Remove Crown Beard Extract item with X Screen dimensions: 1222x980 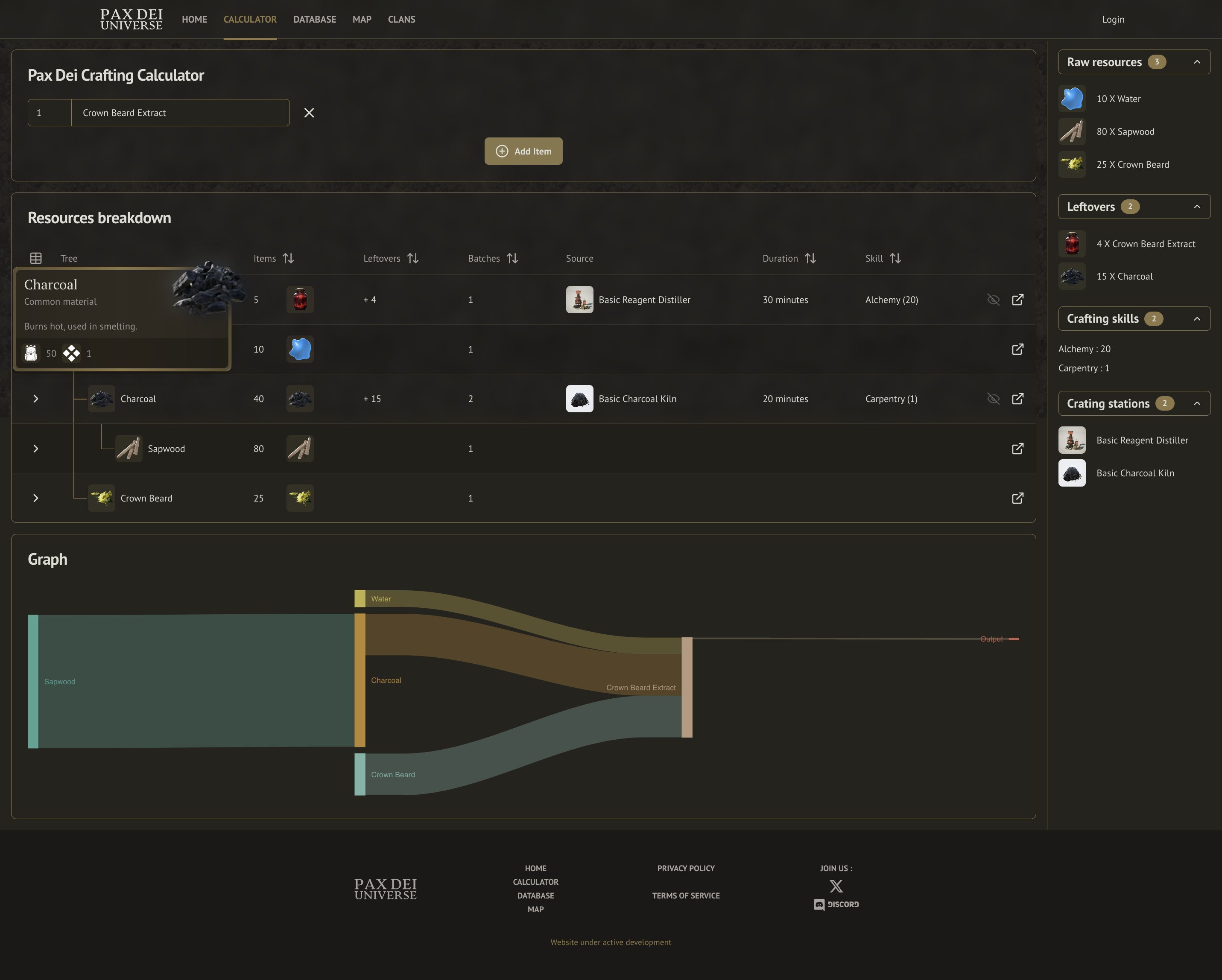[x=309, y=113]
